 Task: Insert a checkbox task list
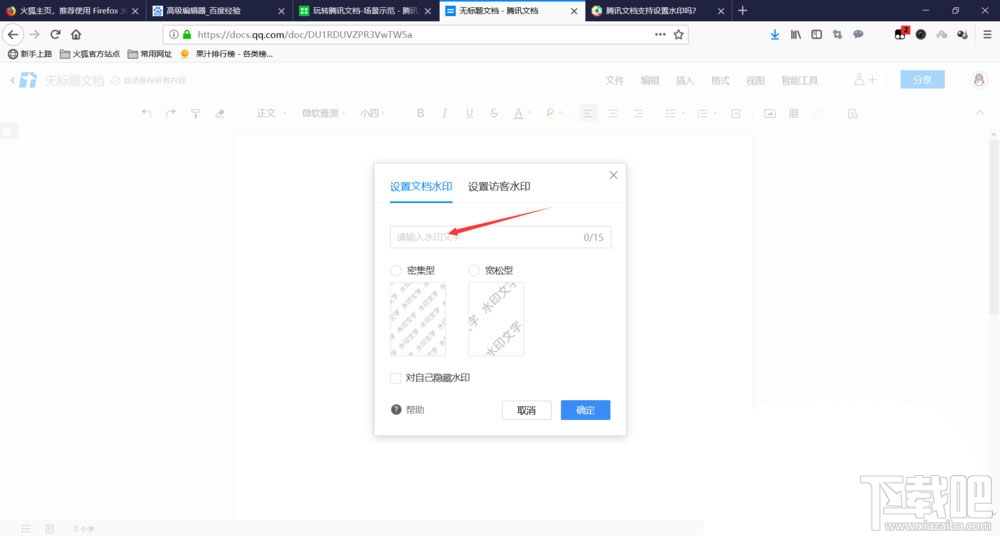(735, 114)
